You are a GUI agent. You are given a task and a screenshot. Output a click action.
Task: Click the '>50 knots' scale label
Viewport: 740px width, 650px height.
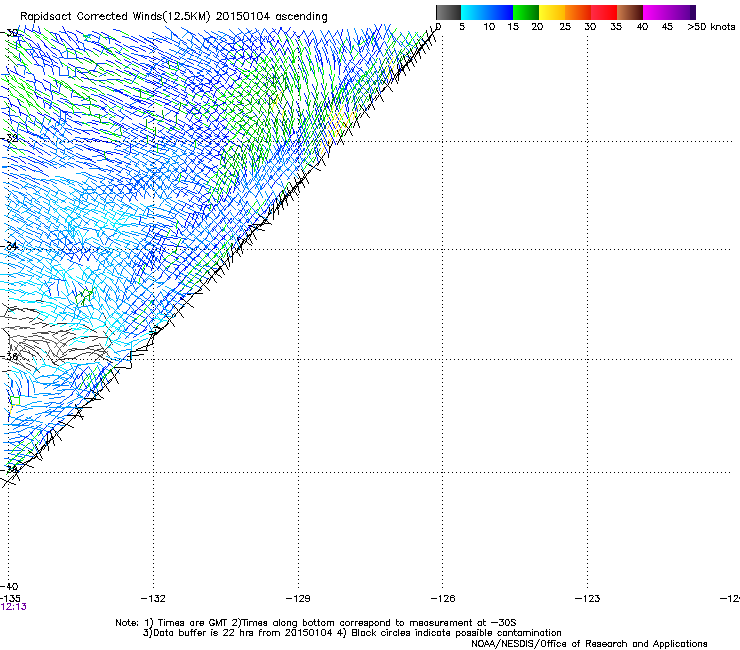(711, 27)
